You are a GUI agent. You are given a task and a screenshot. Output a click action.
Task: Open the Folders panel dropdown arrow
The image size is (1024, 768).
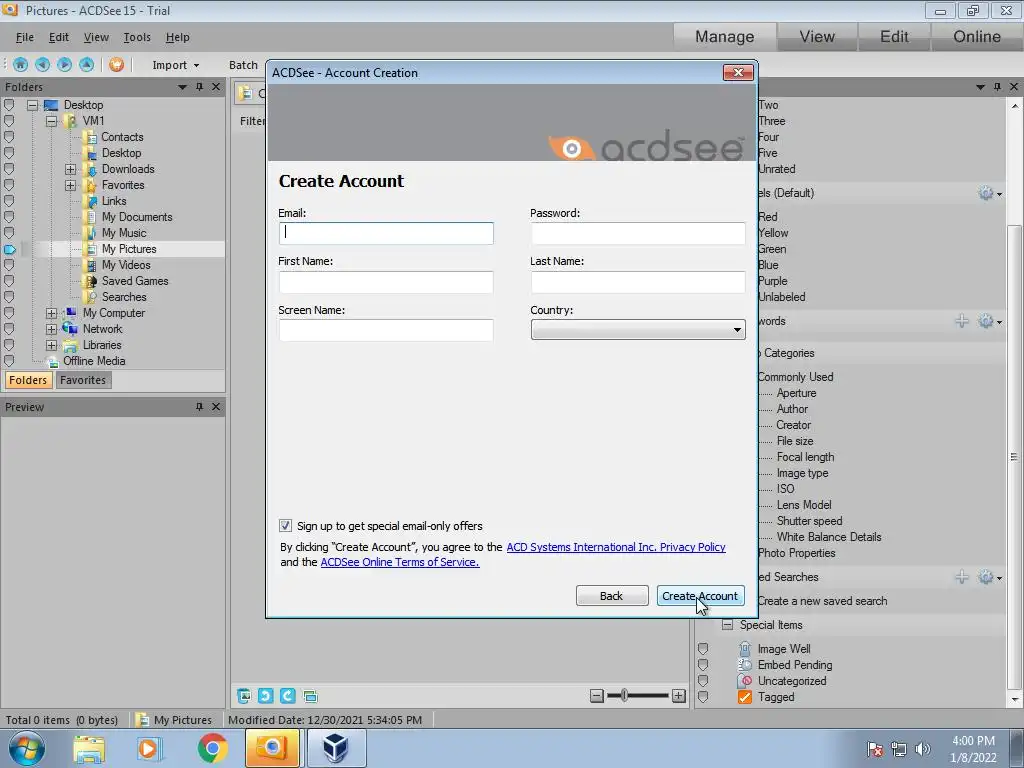pos(182,87)
